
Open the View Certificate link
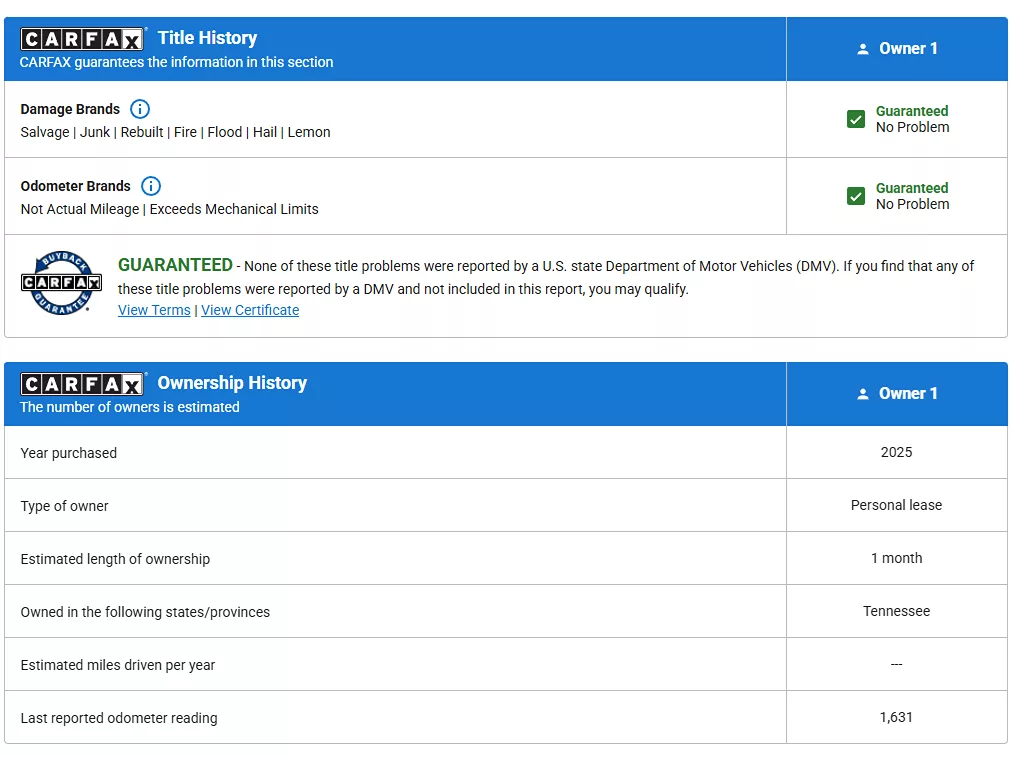[x=250, y=310]
